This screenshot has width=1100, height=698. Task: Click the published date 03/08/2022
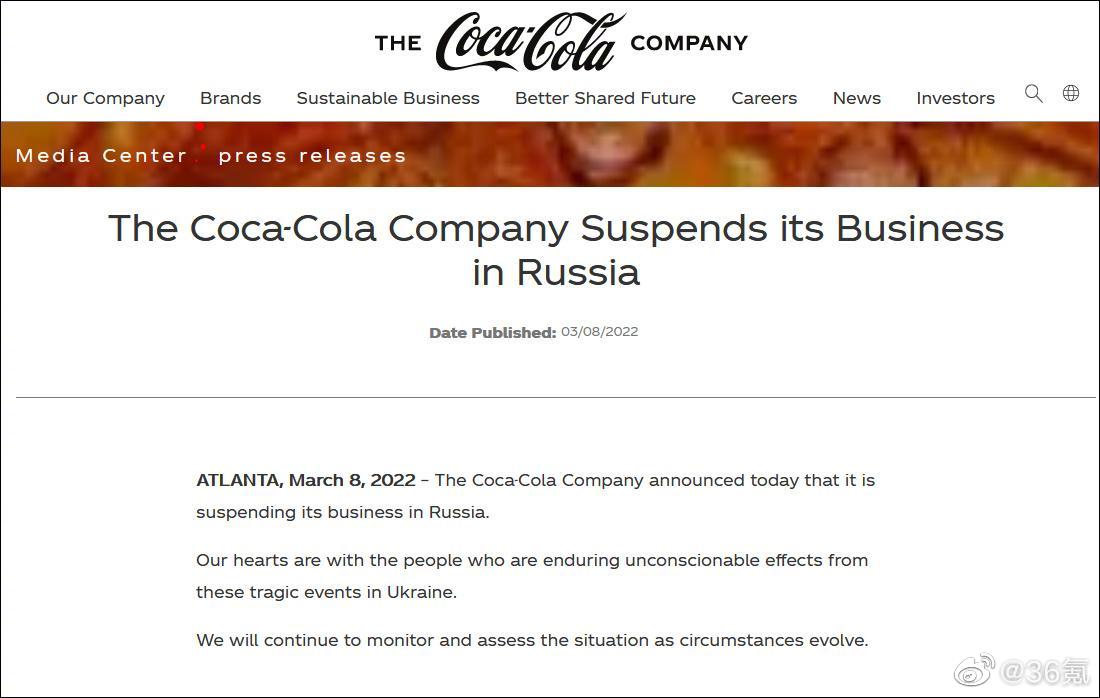[599, 332]
